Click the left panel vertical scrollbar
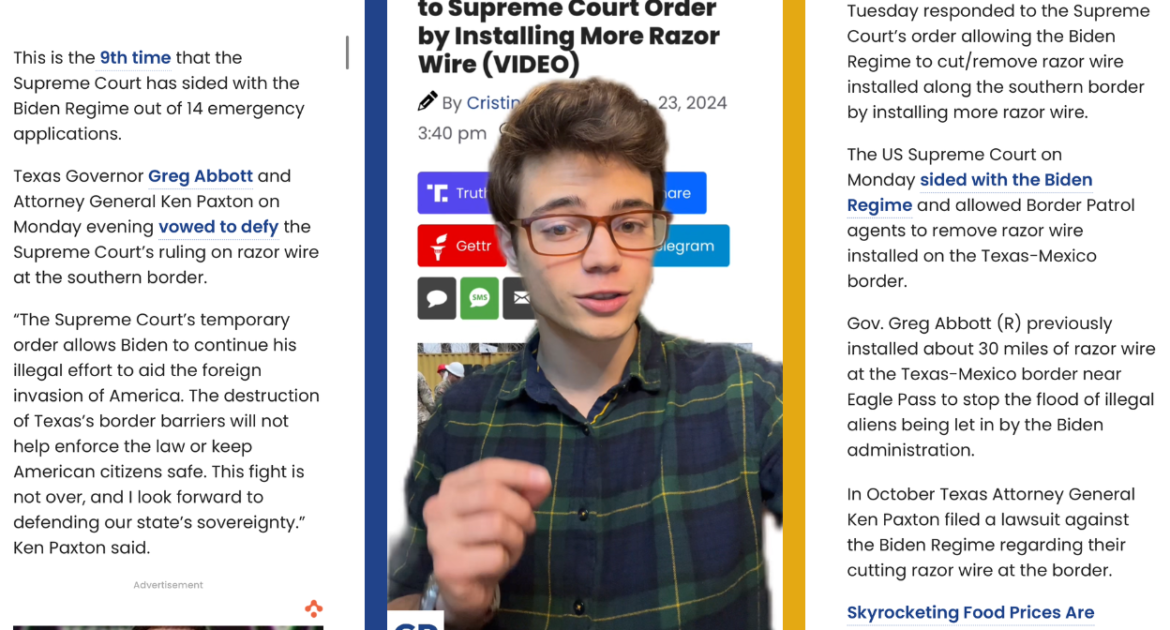1170x630 pixels. [347, 52]
